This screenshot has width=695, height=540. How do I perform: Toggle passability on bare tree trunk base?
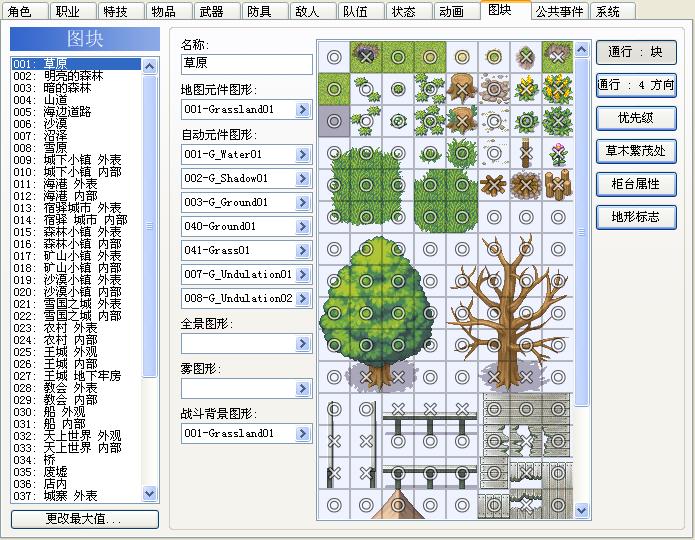point(494,377)
